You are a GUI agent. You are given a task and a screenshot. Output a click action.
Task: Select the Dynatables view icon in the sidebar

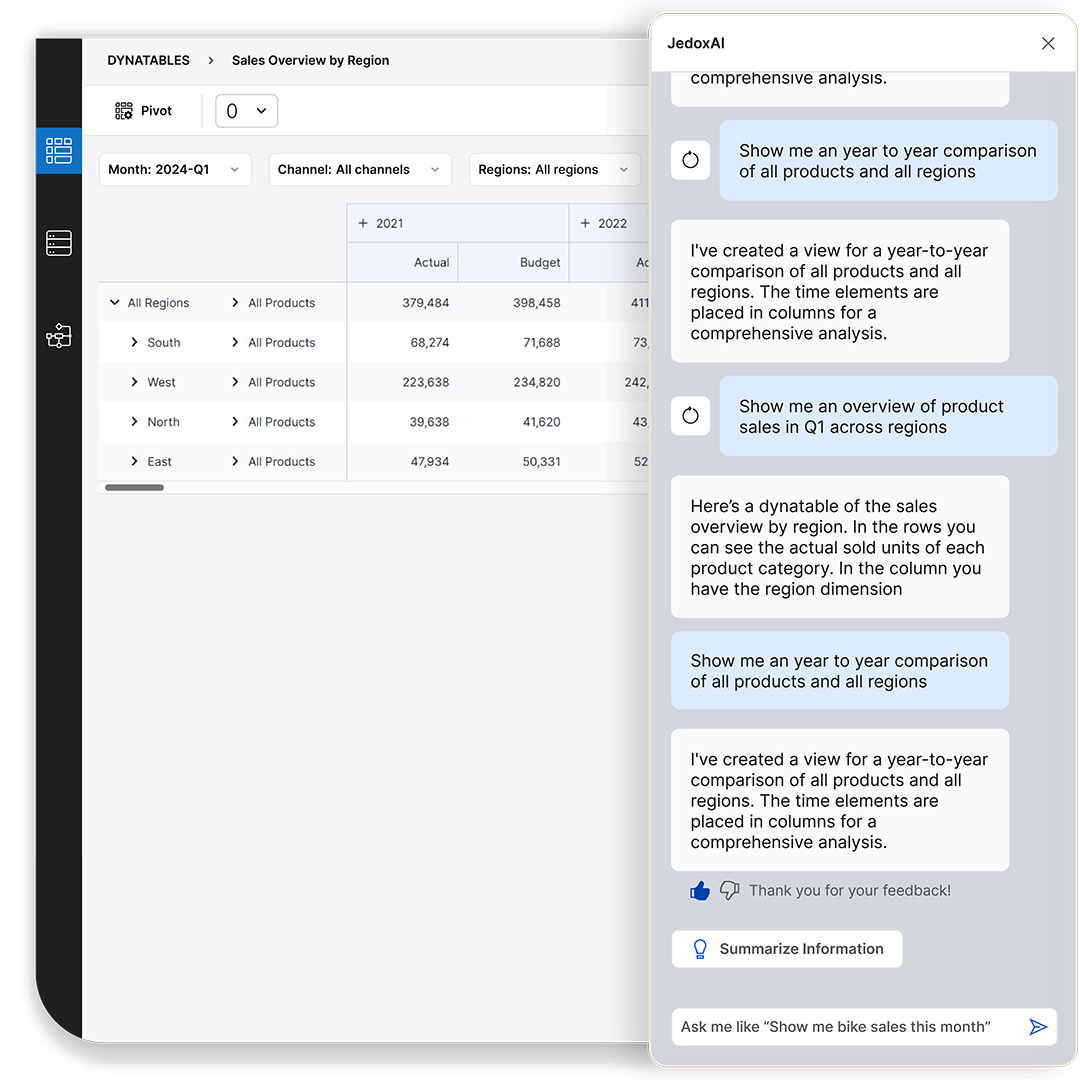coord(58,151)
